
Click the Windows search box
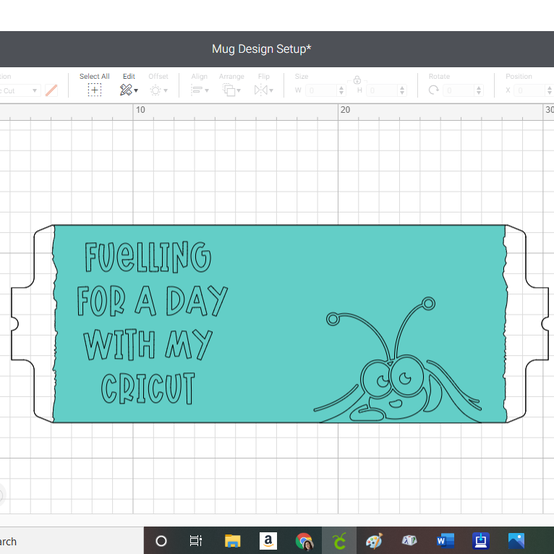click(x=71, y=541)
